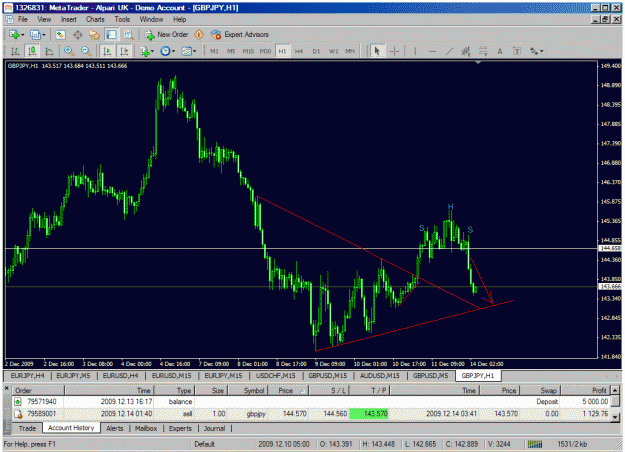625x452 pixels.
Task: Select the Cursor arrow tool
Action: [x=377, y=51]
